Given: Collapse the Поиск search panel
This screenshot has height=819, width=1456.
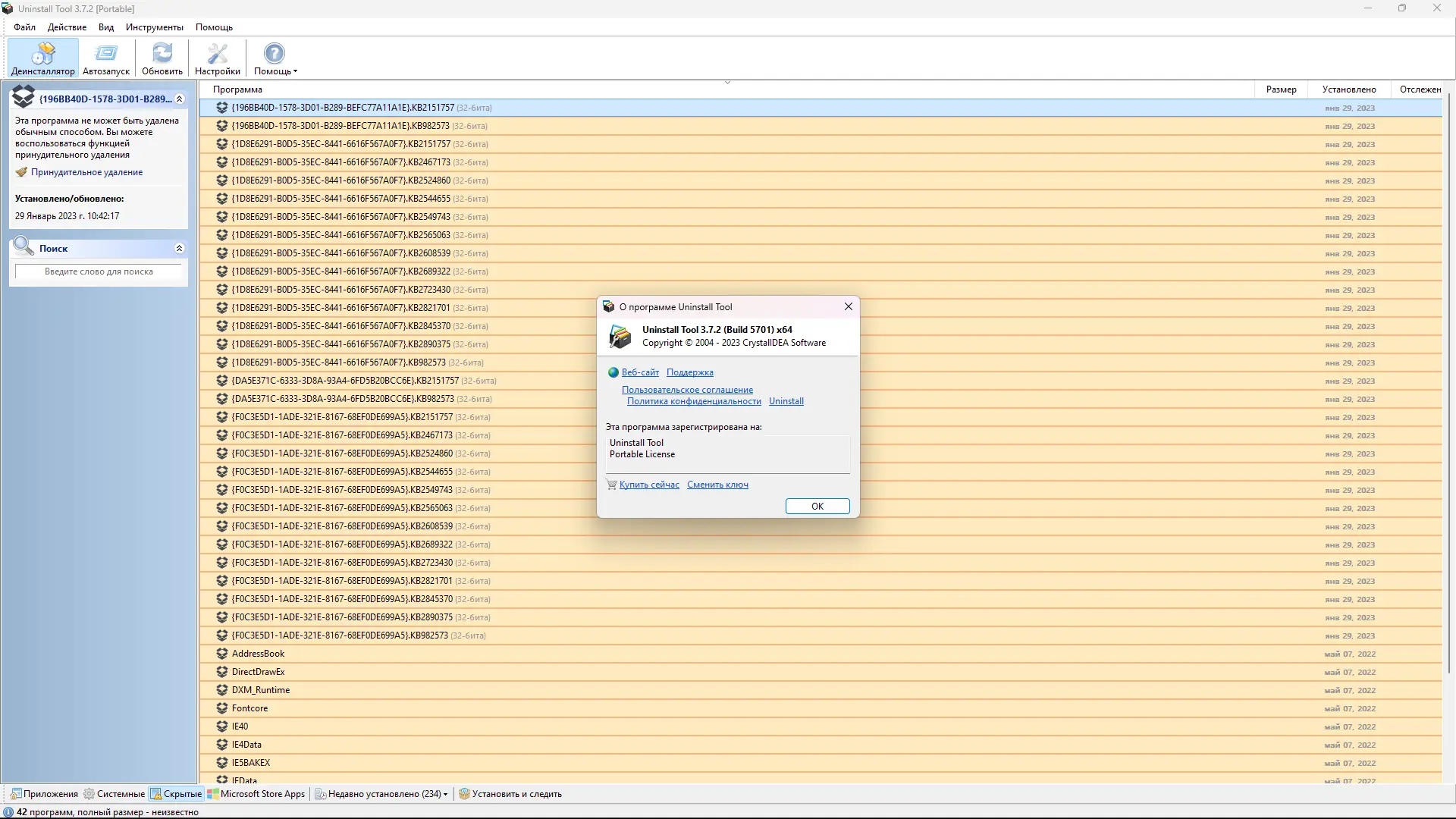Looking at the screenshot, I should [x=180, y=249].
